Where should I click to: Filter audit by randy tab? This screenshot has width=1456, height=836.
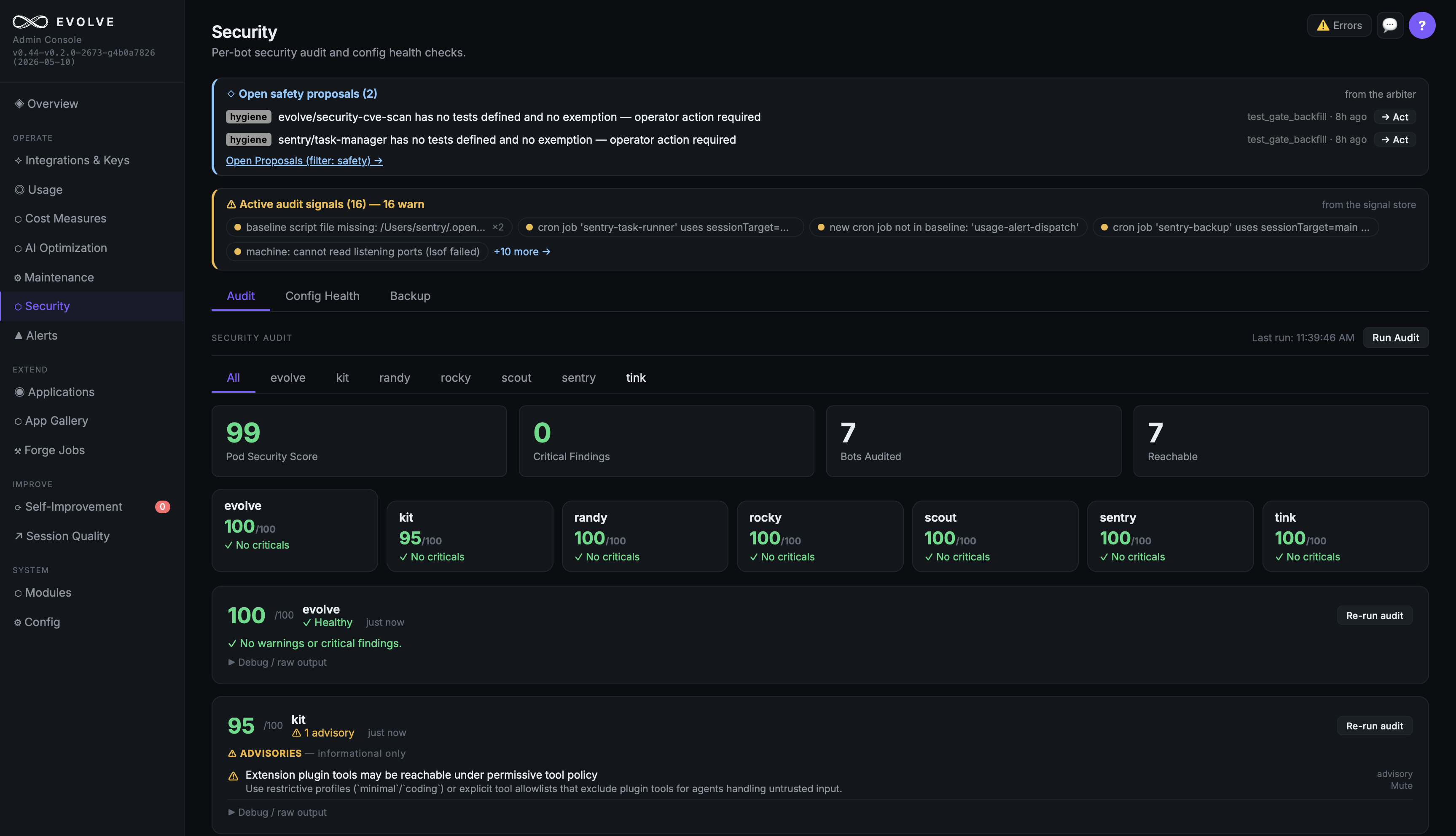point(395,378)
